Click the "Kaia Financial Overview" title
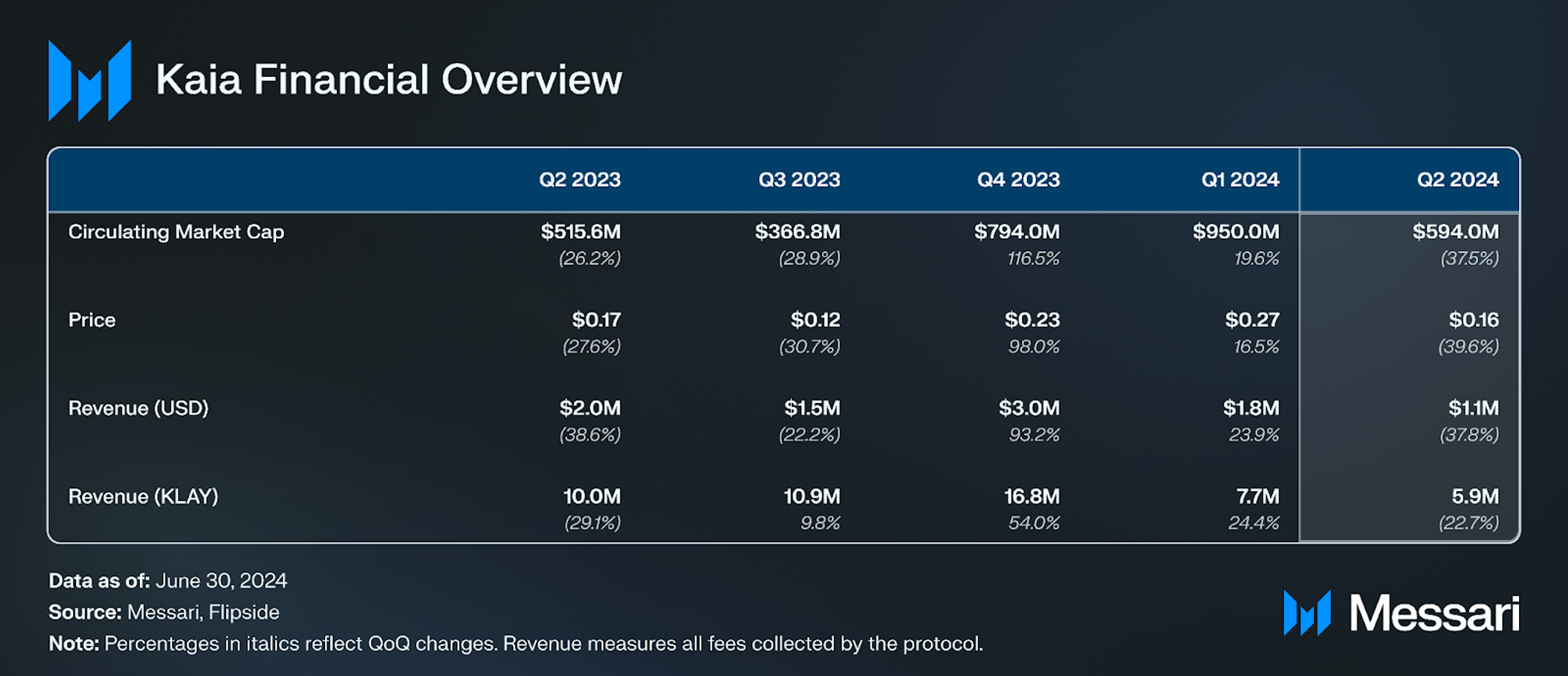The width and height of the screenshot is (1568, 676). [389, 80]
